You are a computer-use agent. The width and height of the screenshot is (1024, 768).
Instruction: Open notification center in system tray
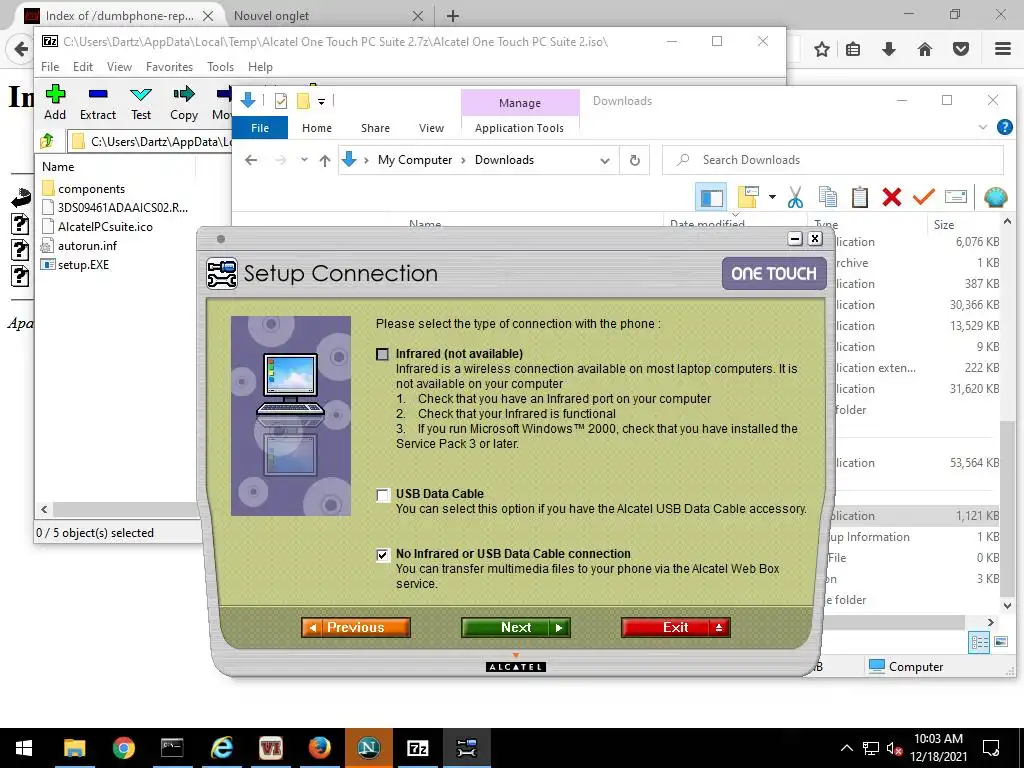tap(991, 748)
